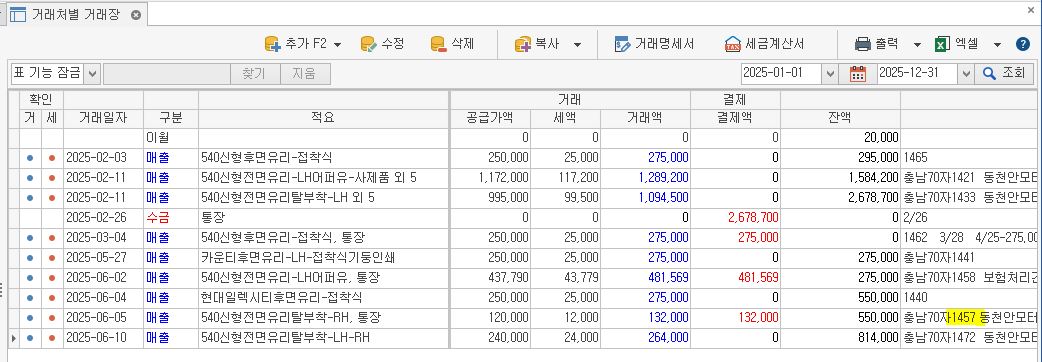Open the 표 기능 잠금 dropdown
1042x362 pixels.
[x=92, y=74]
